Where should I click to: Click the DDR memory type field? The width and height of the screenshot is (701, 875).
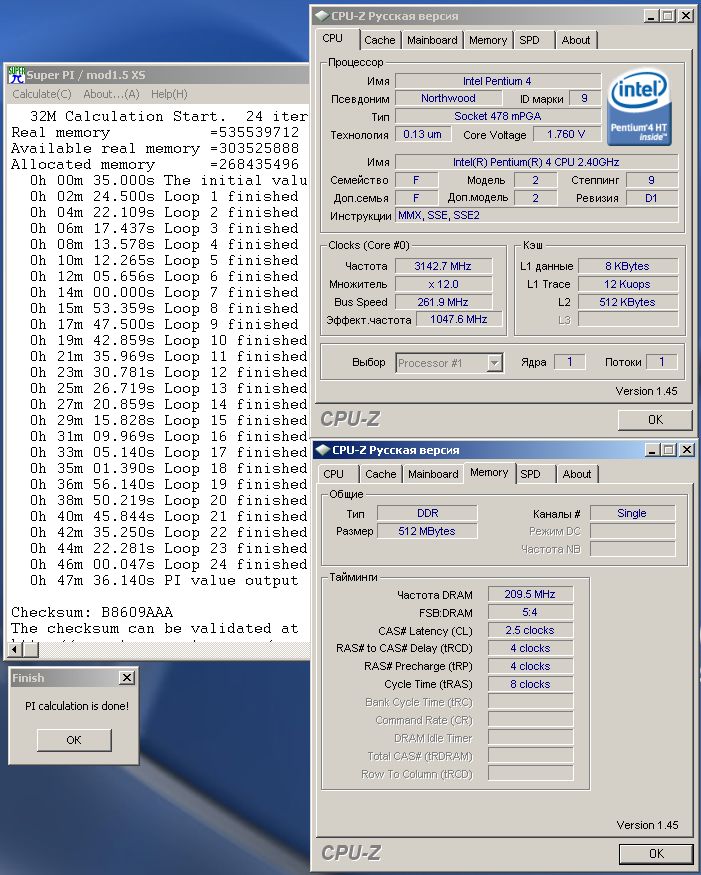pos(428,513)
